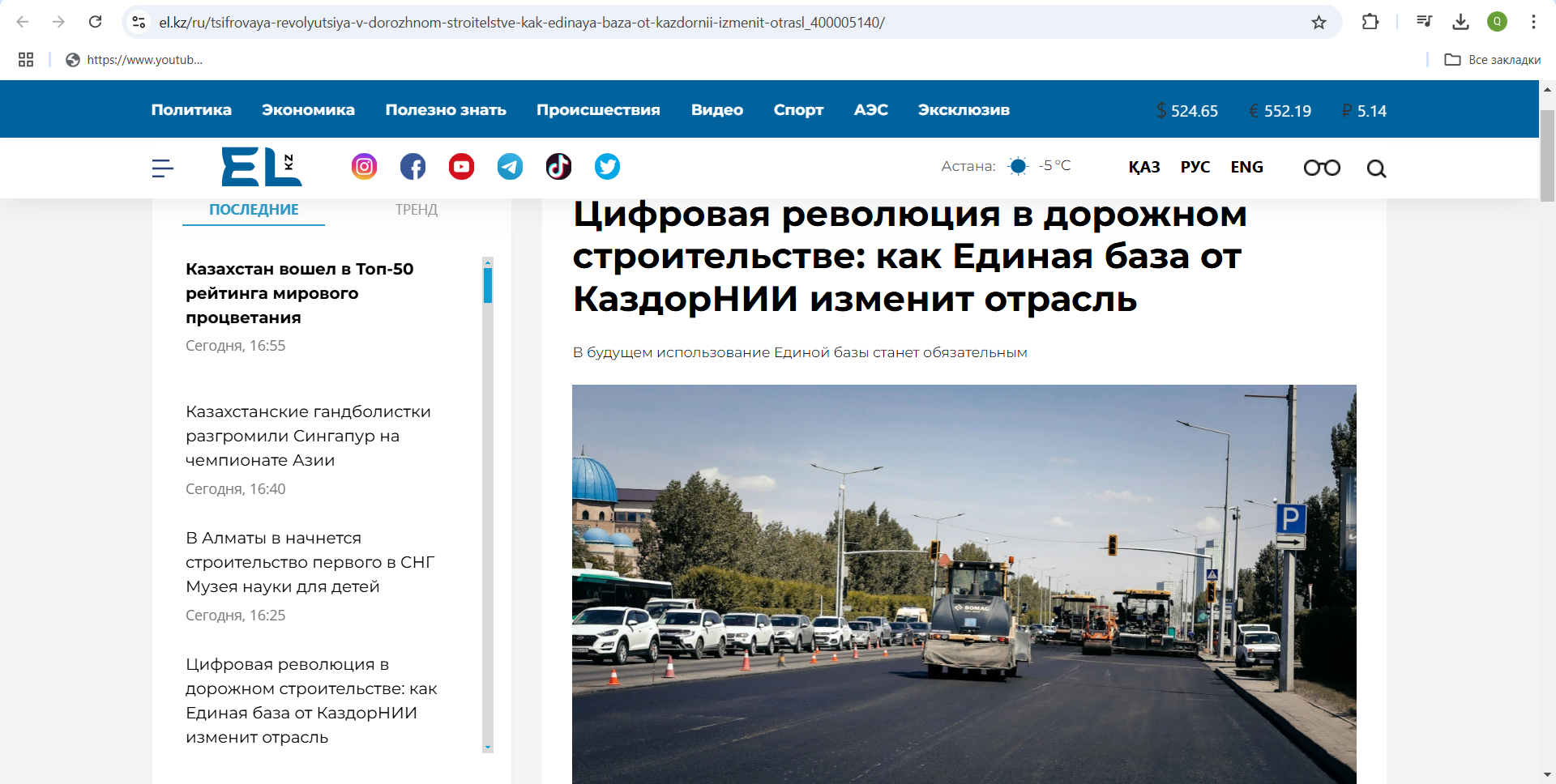Viewport: 1556px width, 784px height.
Task: Open the Полезно знать section
Action: click(x=446, y=109)
